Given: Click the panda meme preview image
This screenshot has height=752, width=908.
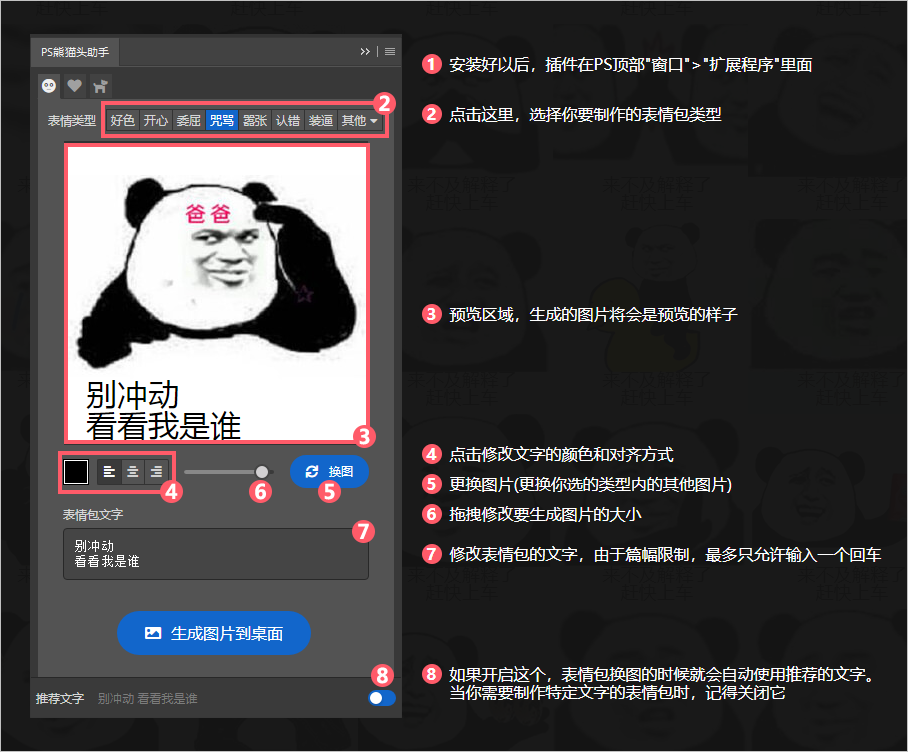Looking at the screenshot, I should pyautogui.click(x=217, y=294).
